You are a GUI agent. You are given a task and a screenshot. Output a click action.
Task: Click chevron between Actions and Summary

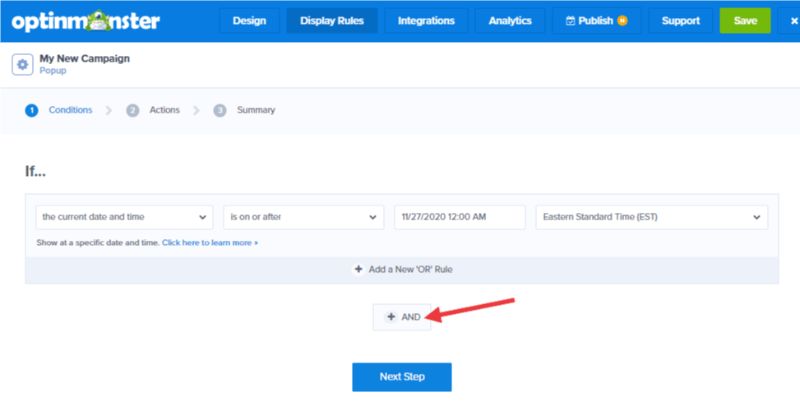[x=196, y=110]
